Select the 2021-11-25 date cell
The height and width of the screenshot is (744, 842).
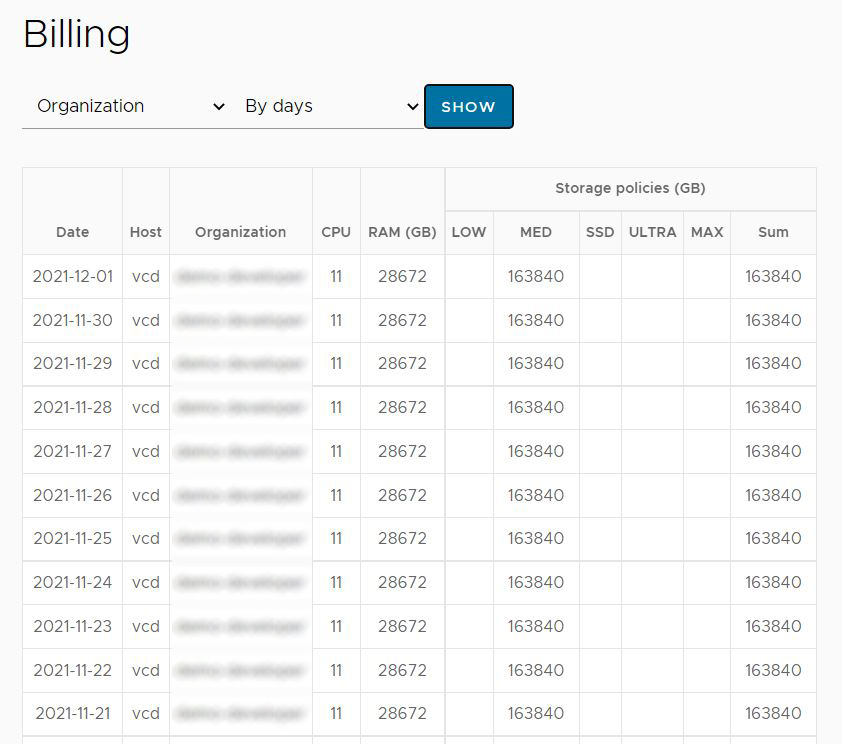click(x=72, y=538)
